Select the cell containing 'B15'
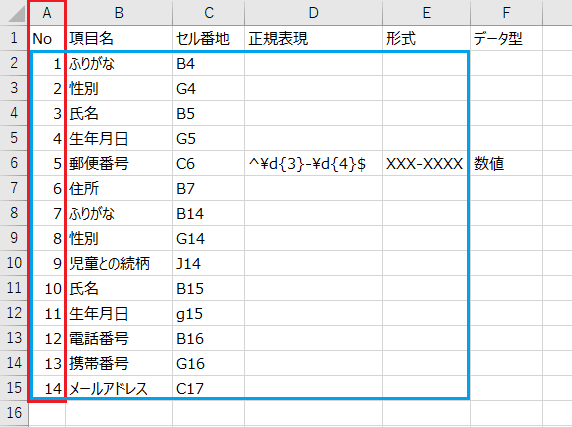The image size is (572, 427). coord(208,288)
